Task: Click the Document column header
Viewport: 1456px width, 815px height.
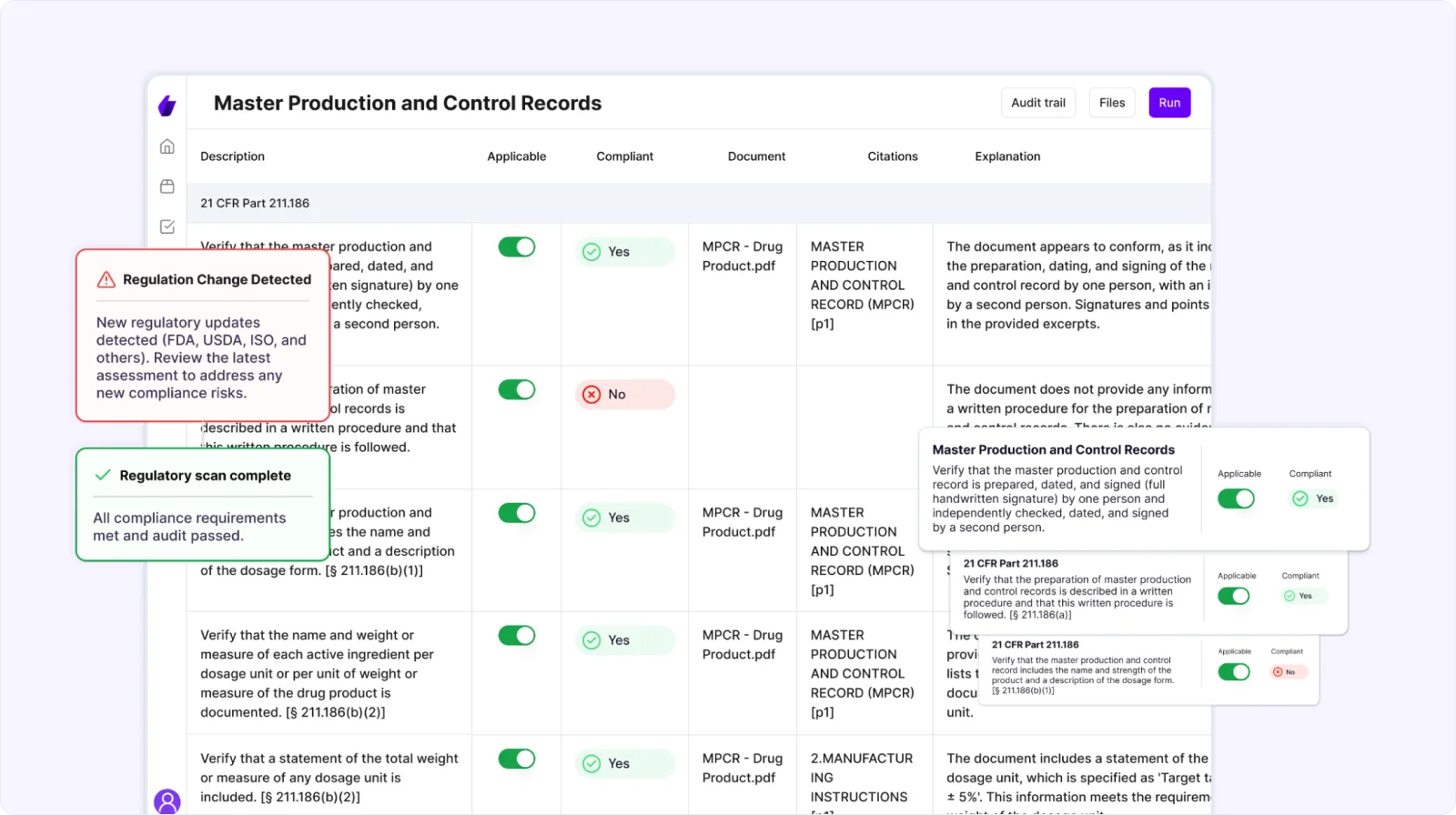Action: click(x=756, y=156)
